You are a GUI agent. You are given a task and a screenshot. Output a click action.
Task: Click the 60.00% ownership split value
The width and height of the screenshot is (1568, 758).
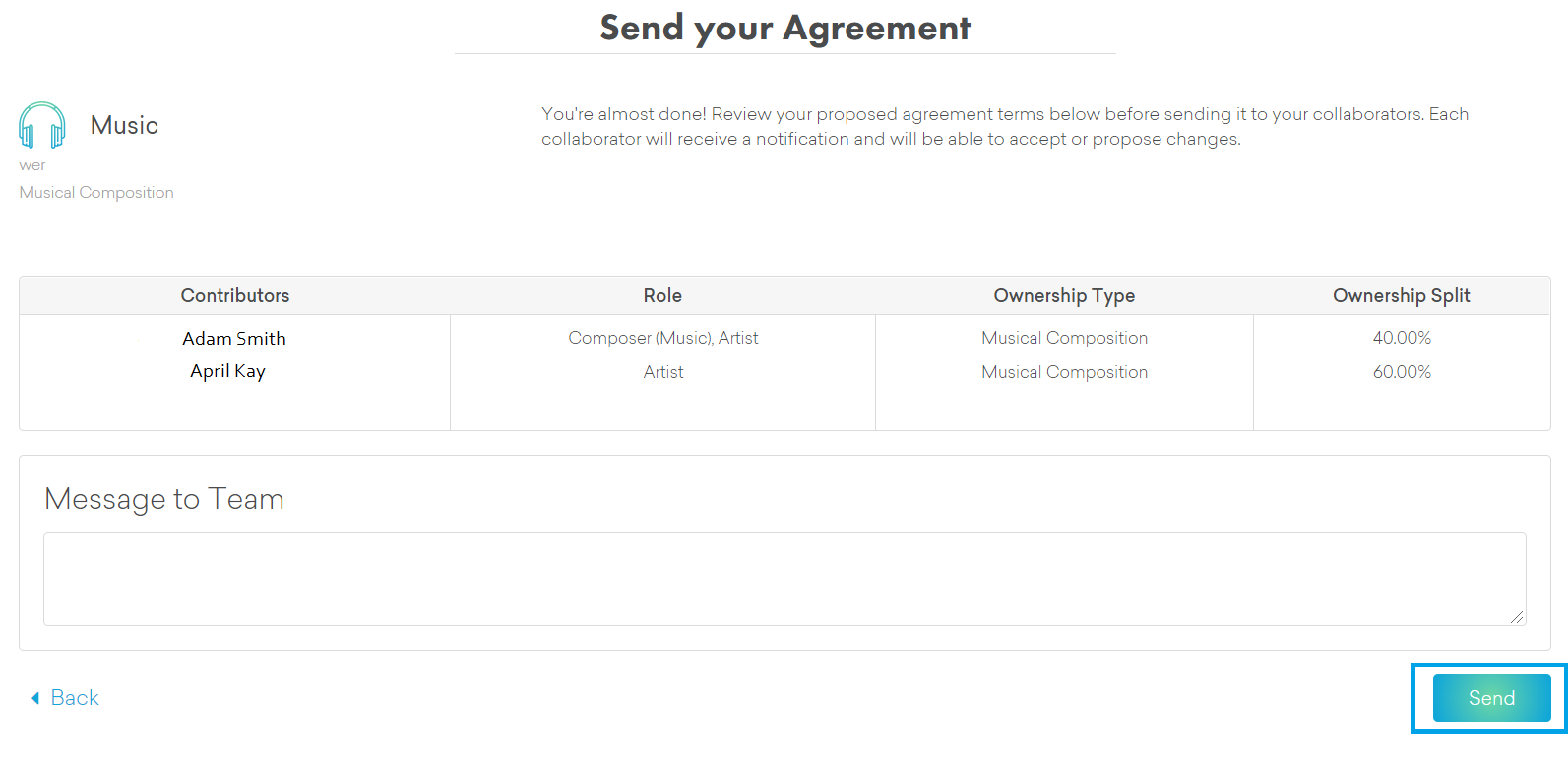(1402, 372)
